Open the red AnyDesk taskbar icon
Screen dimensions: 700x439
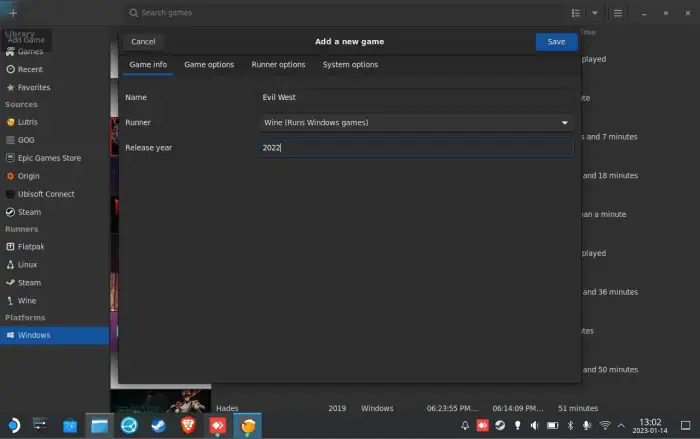[218, 426]
